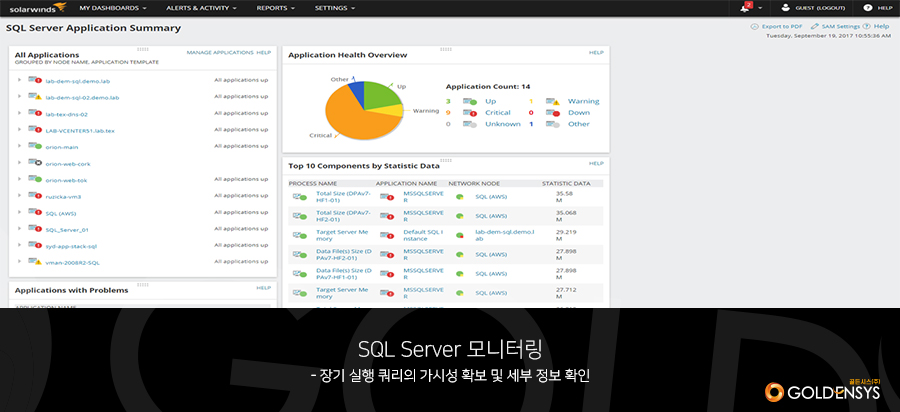Click green status icon next to orion-main
Image resolution: width=900 pixels, height=412 pixels.
[x=35, y=147]
